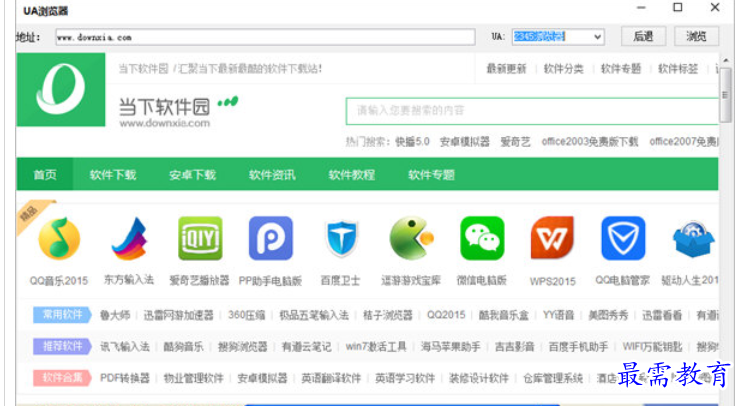This screenshot has width=739, height=406.
Task: Open the 物业管理软件 link
Action: tap(193, 378)
